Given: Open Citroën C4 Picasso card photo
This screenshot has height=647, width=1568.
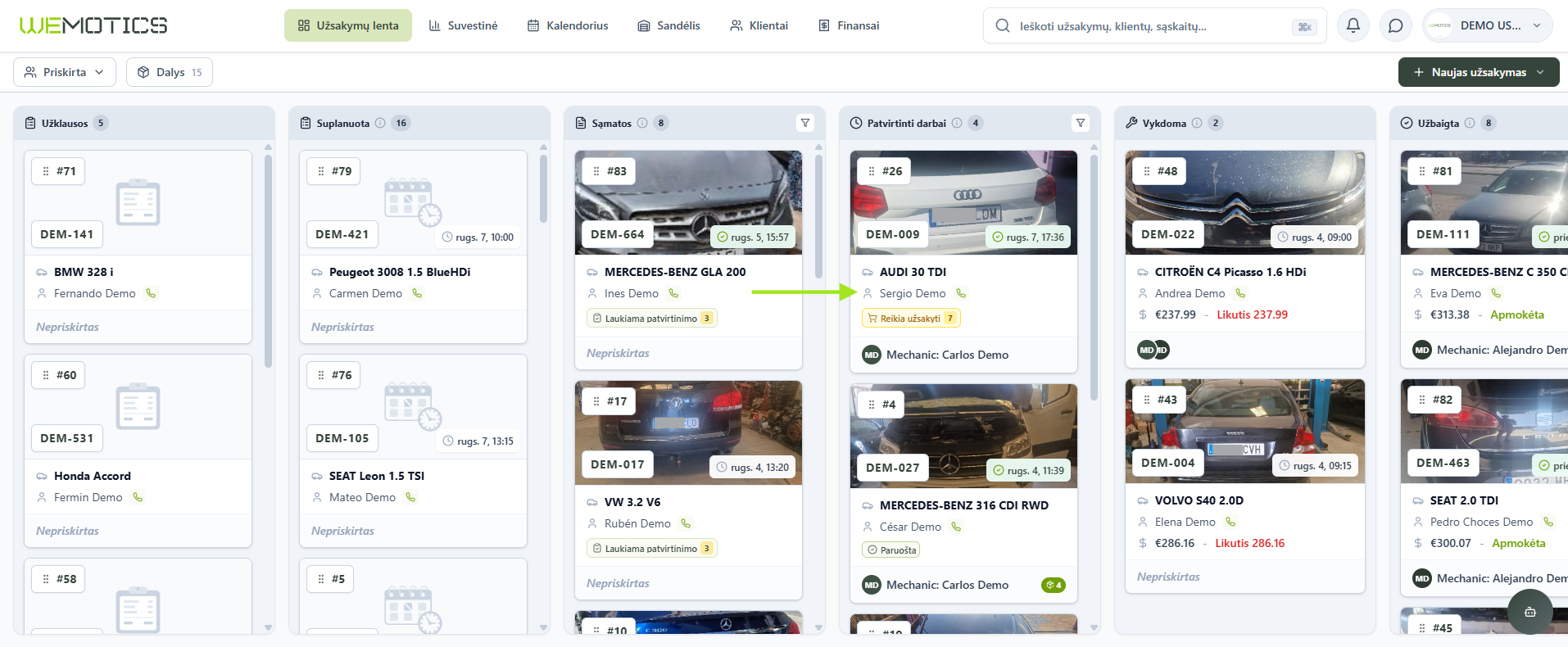Looking at the screenshot, I should pos(1245,202).
